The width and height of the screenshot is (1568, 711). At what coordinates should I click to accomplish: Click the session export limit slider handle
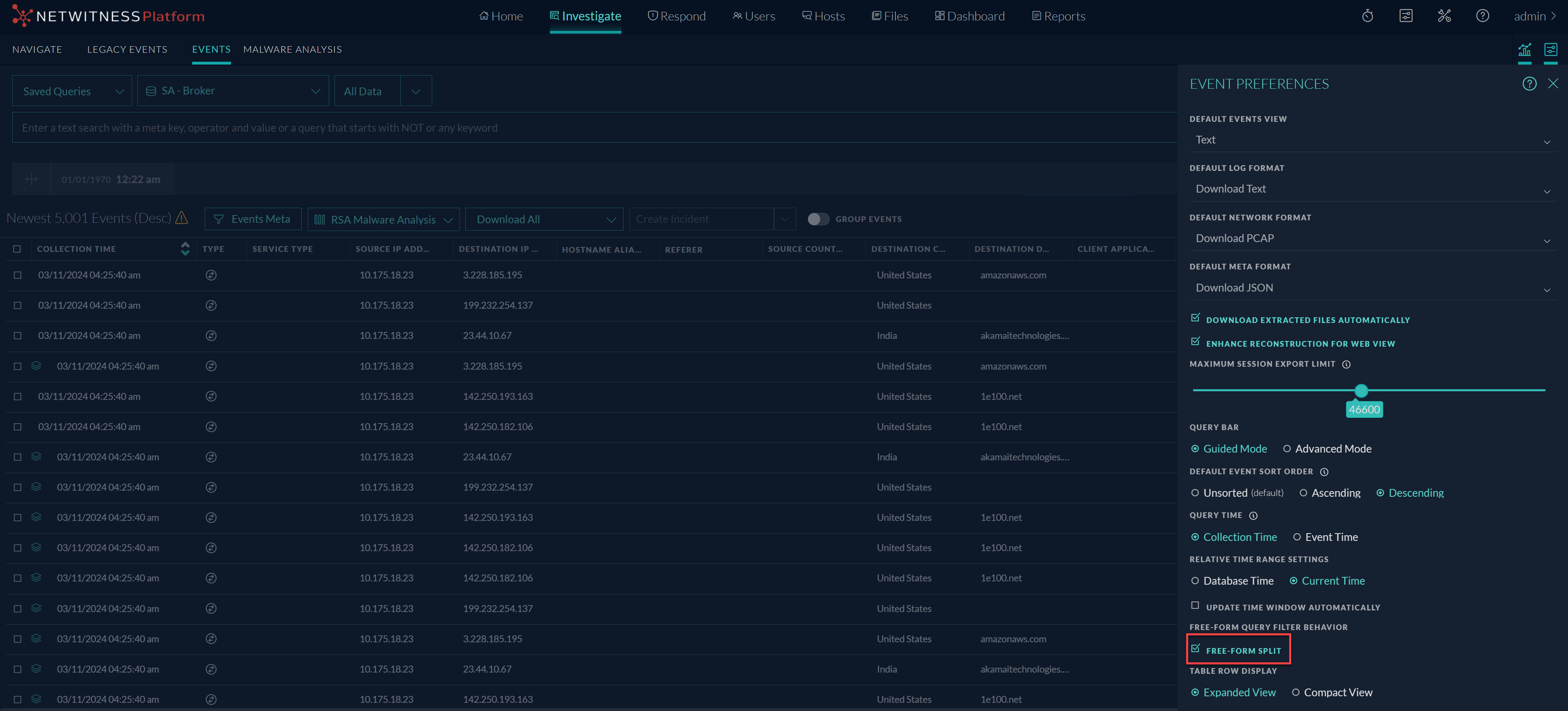[1361, 391]
